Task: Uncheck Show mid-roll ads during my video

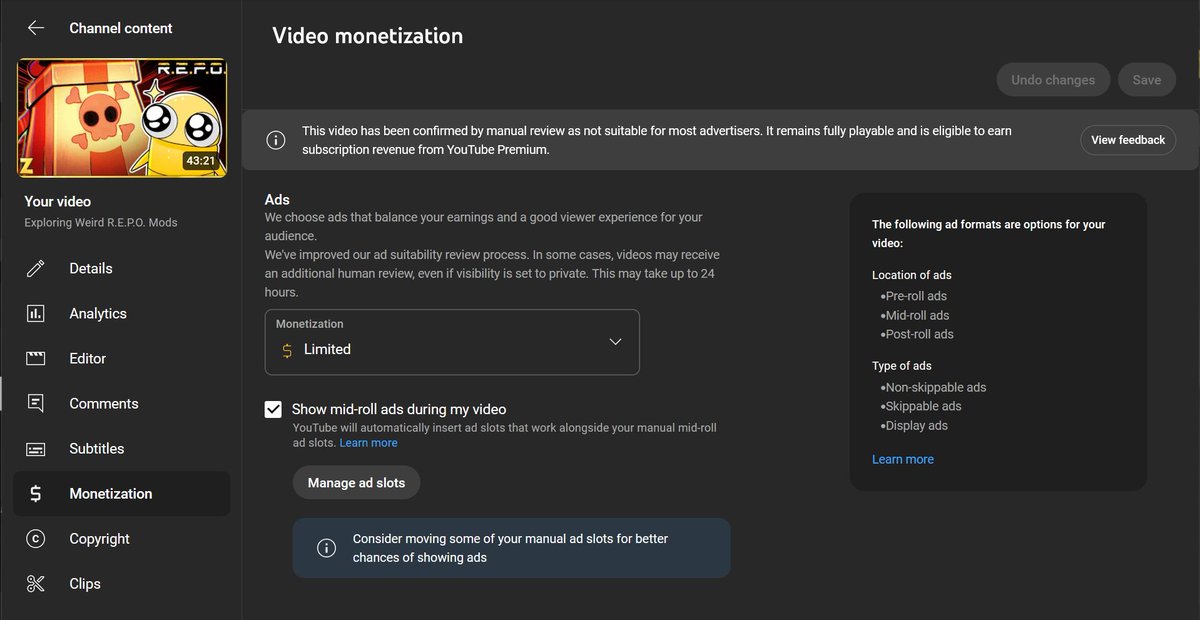Action: (x=273, y=408)
